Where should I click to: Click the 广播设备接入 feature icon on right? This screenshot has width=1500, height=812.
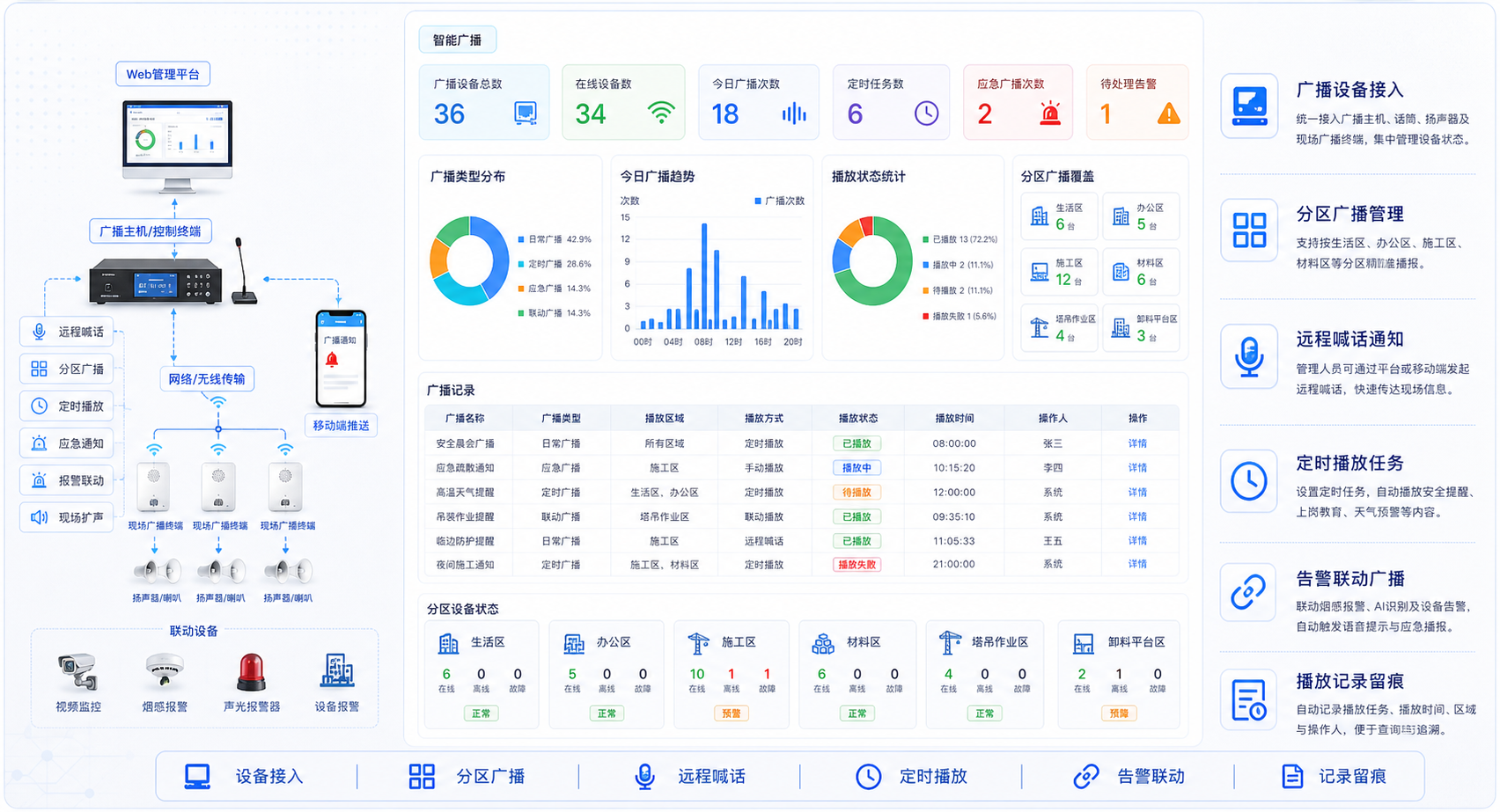point(1249,106)
